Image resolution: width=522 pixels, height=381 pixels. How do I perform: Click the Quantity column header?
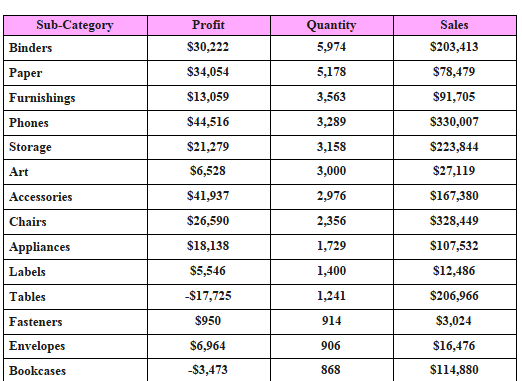332,25
